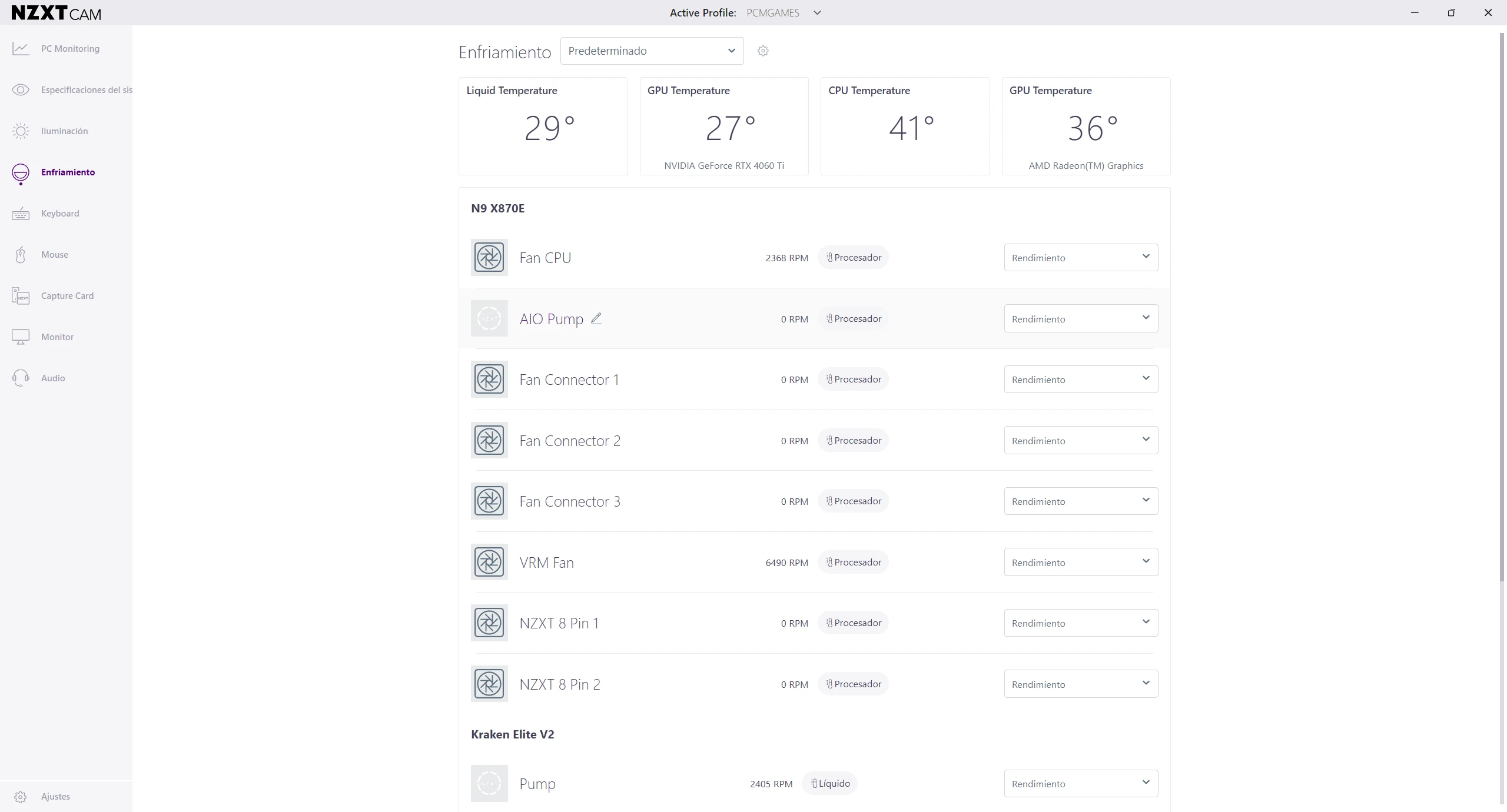Open PC Monitoring chart icon
1507x812 pixels.
pos(21,49)
